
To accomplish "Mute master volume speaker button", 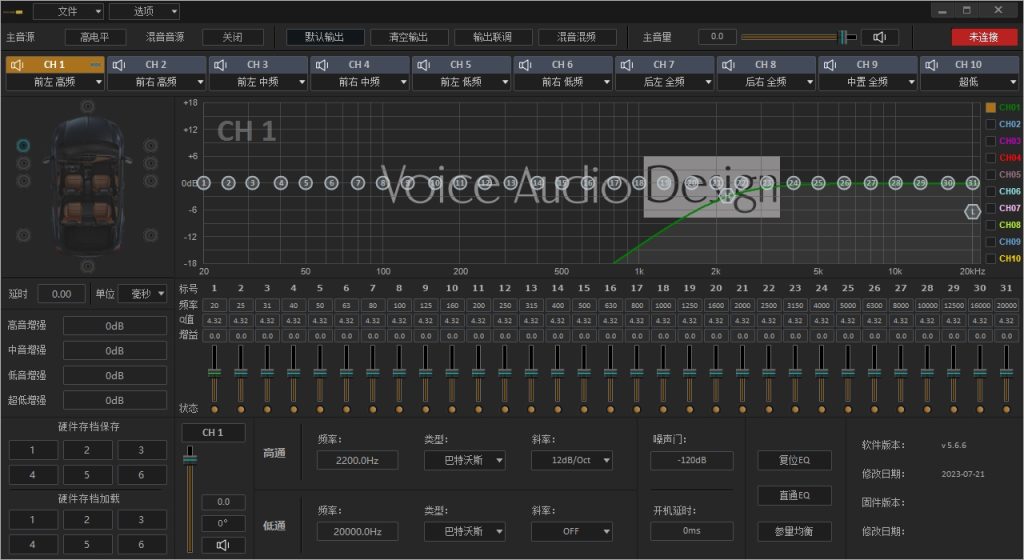I will 880,37.
